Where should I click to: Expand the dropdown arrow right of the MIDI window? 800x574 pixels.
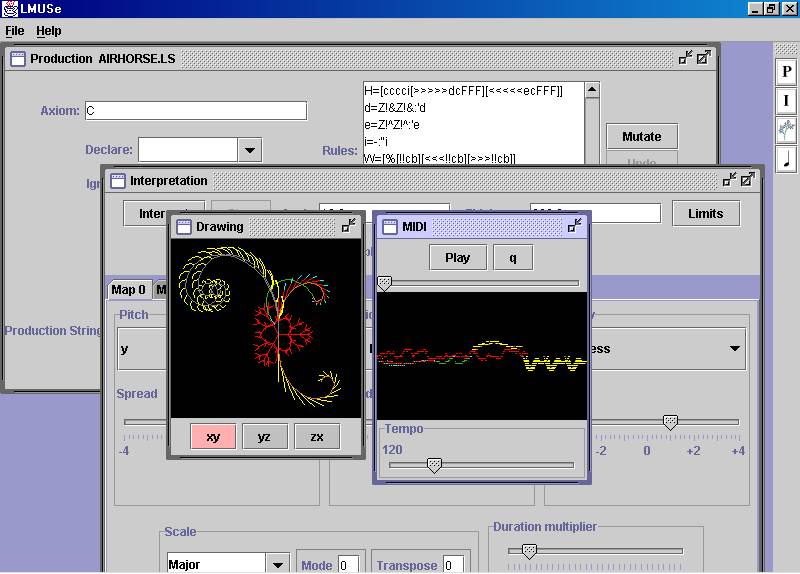[x=735, y=349]
